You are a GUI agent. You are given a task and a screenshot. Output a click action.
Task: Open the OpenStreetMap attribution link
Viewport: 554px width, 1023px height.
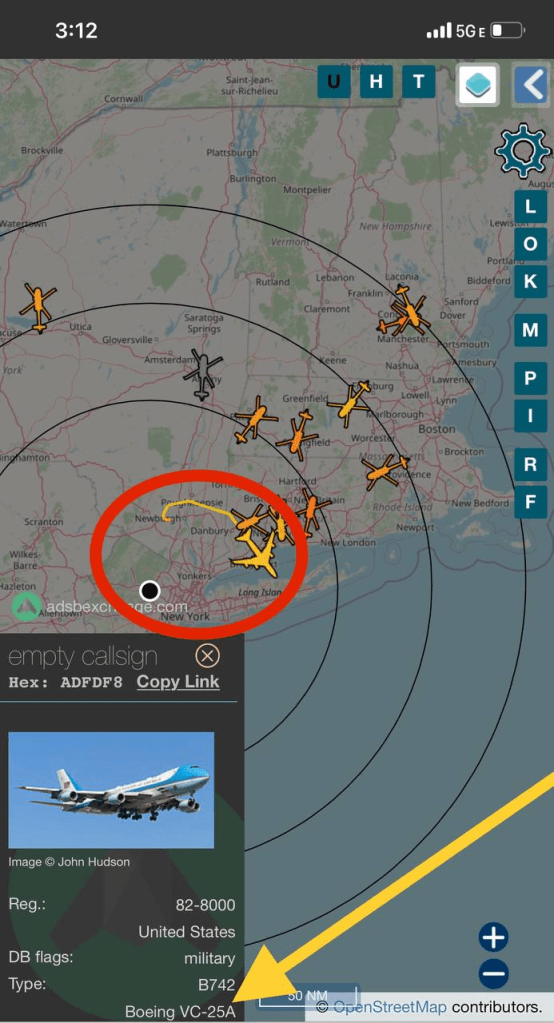pos(390,1007)
